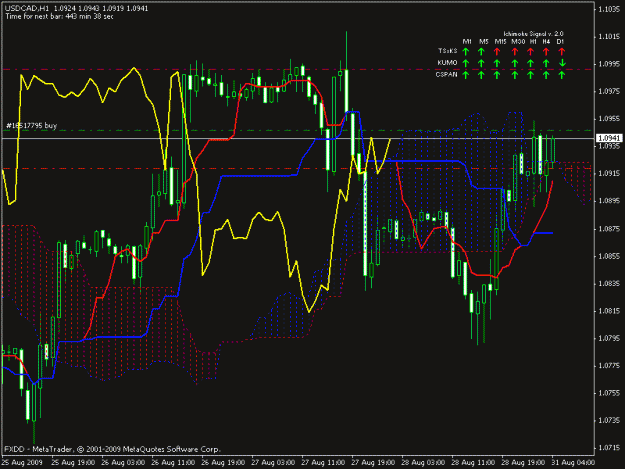Click the KUMO H4 green up arrow
Viewport: 625px width, 469px height.
point(546,63)
